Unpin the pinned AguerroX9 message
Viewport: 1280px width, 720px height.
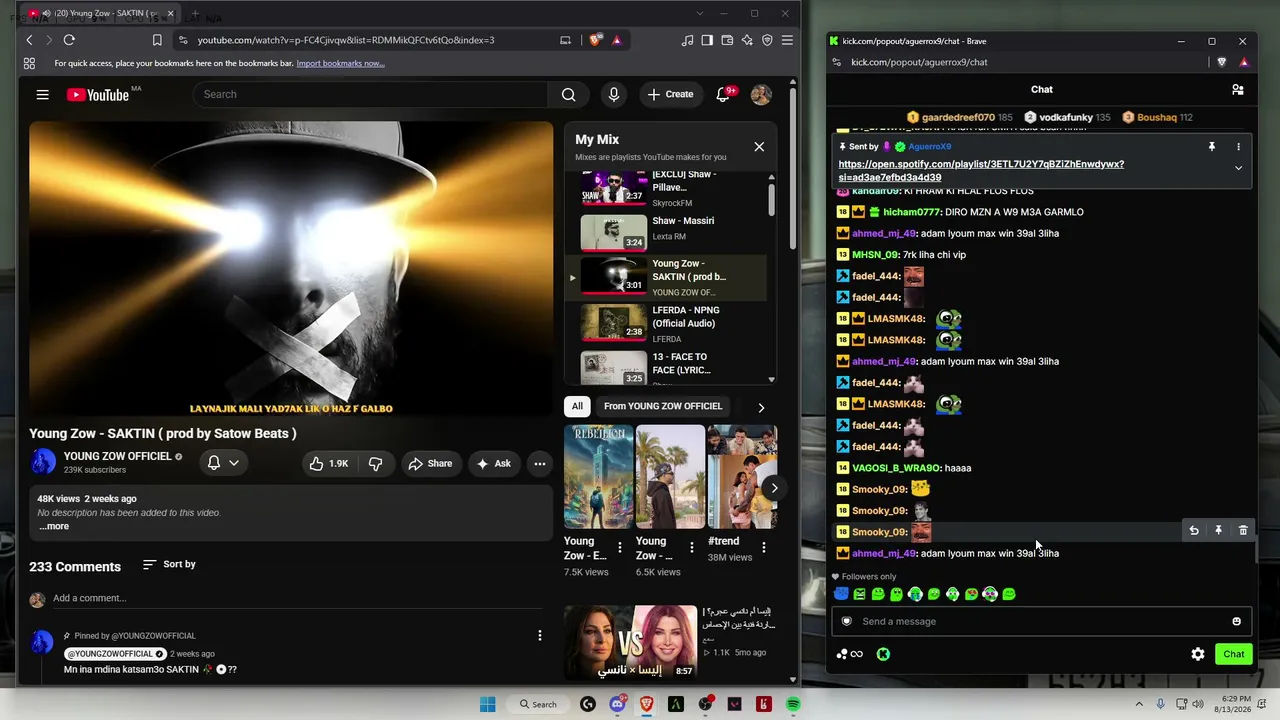coord(1212,147)
